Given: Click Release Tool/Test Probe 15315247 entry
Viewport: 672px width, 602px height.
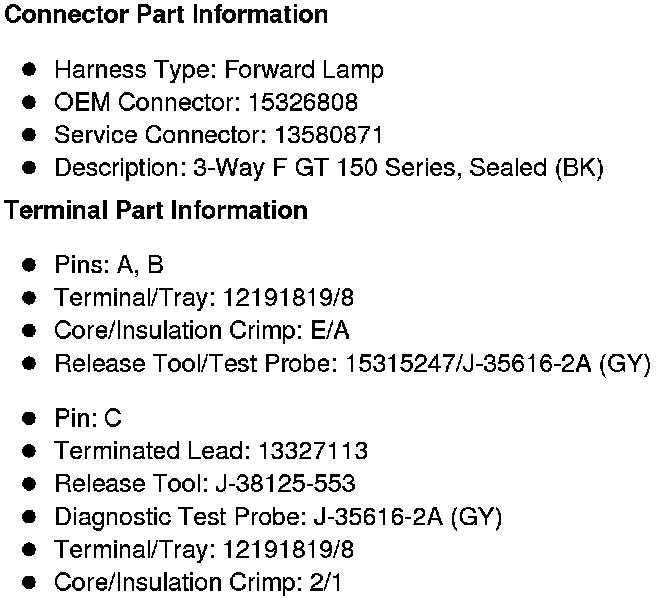Looking at the screenshot, I should pos(352,363).
